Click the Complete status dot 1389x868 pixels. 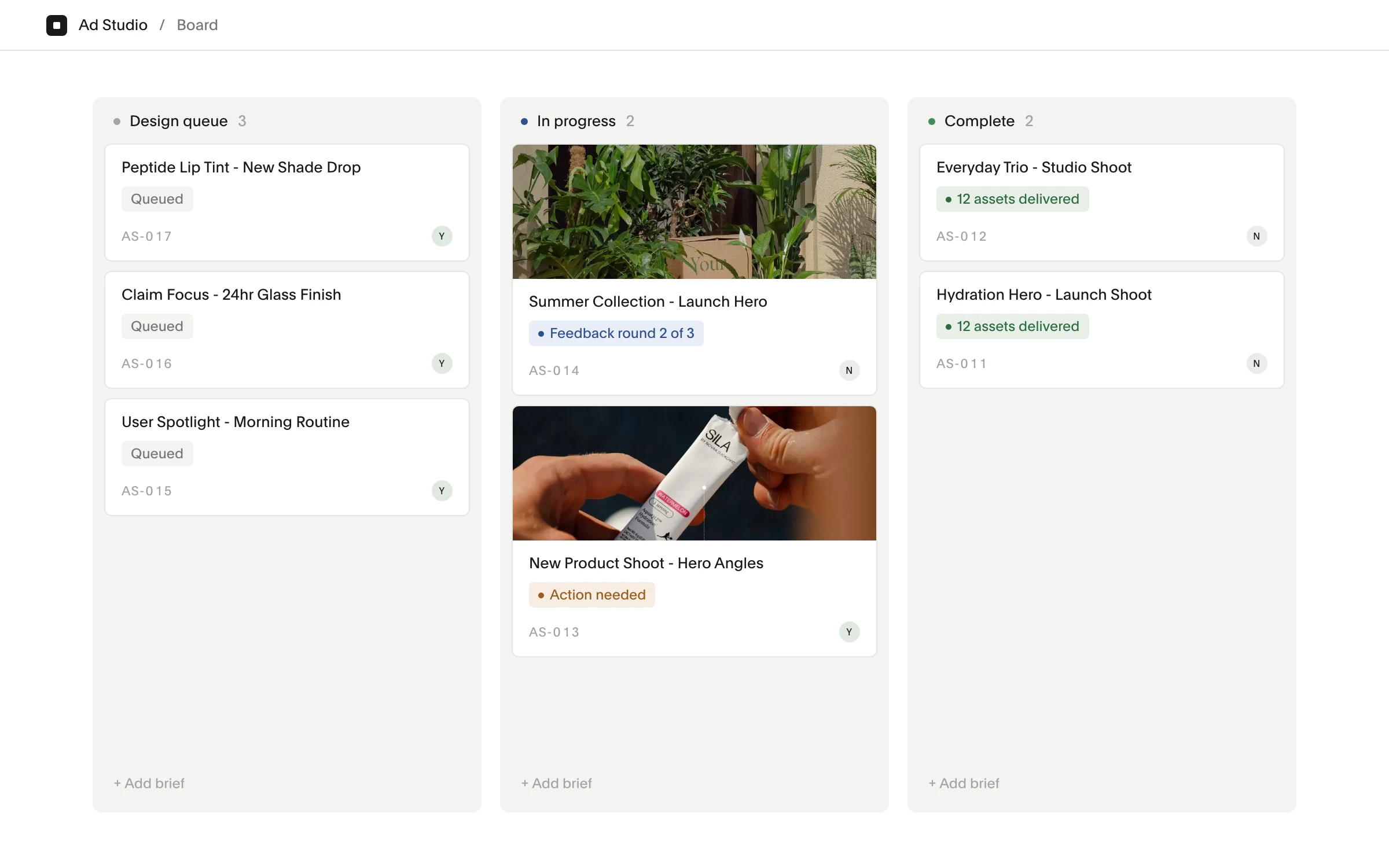click(932, 122)
